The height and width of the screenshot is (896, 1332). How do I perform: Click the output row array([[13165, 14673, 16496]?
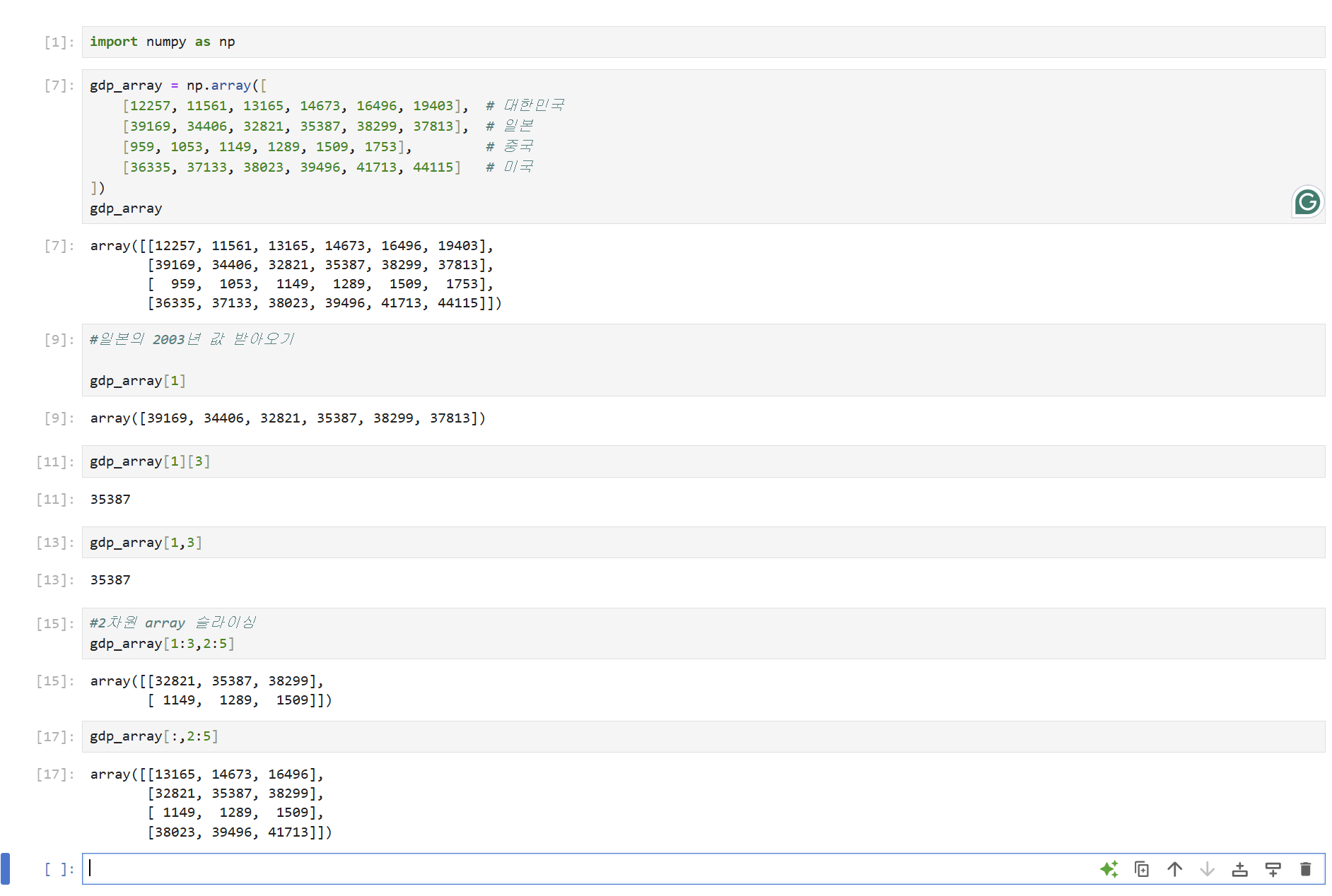207,774
